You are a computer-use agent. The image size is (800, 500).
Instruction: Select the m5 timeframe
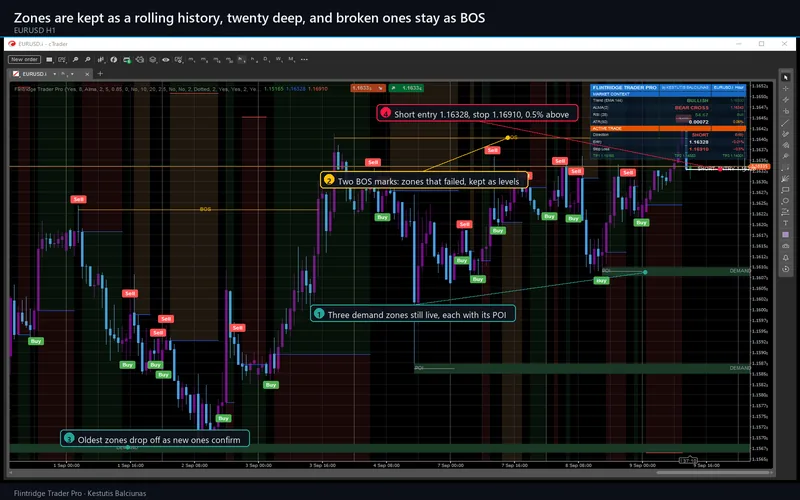pyautogui.click(x=204, y=60)
